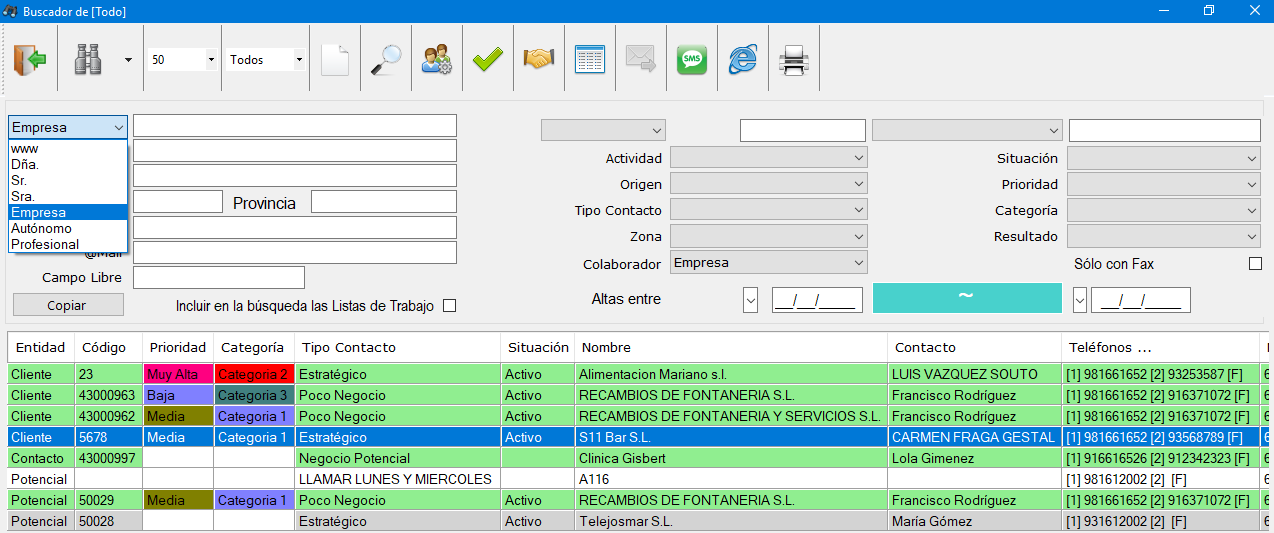The width and height of the screenshot is (1274, 533).
Task: Click the teal Categoria 3 cell
Action: click(254, 395)
